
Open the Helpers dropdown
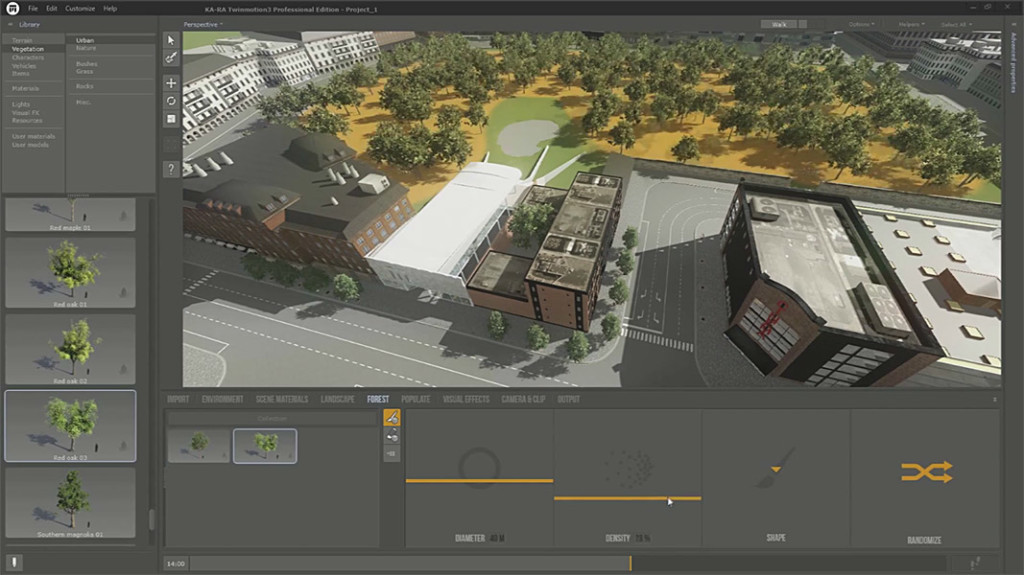[911, 24]
